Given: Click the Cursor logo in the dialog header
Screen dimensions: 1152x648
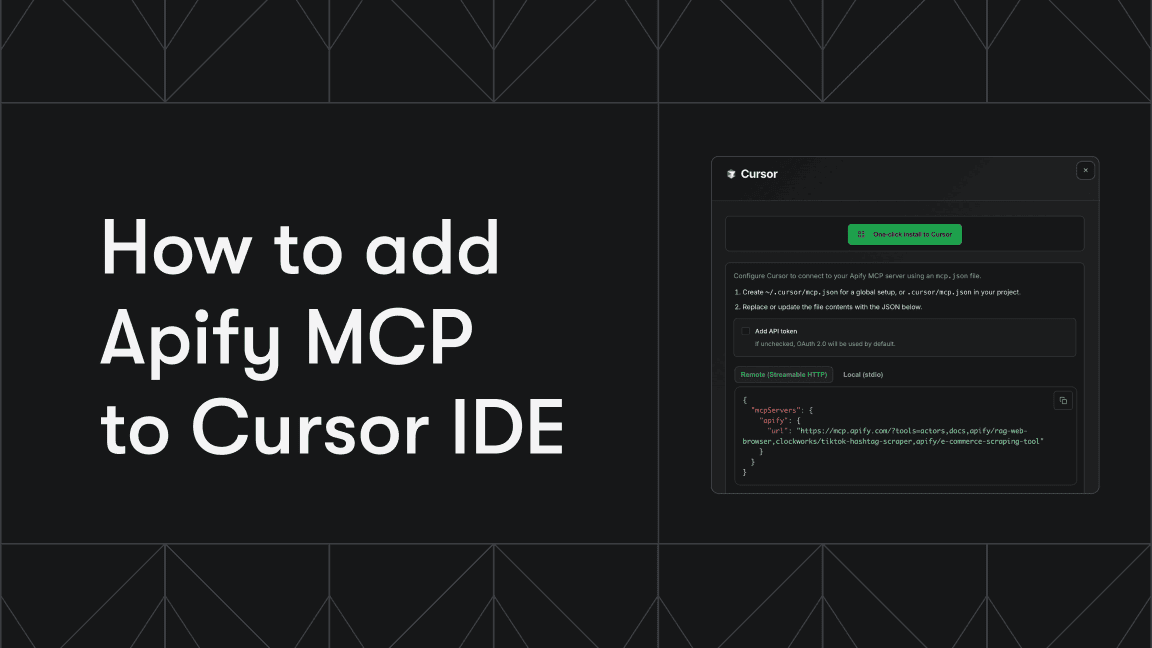Looking at the screenshot, I should pos(731,174).
